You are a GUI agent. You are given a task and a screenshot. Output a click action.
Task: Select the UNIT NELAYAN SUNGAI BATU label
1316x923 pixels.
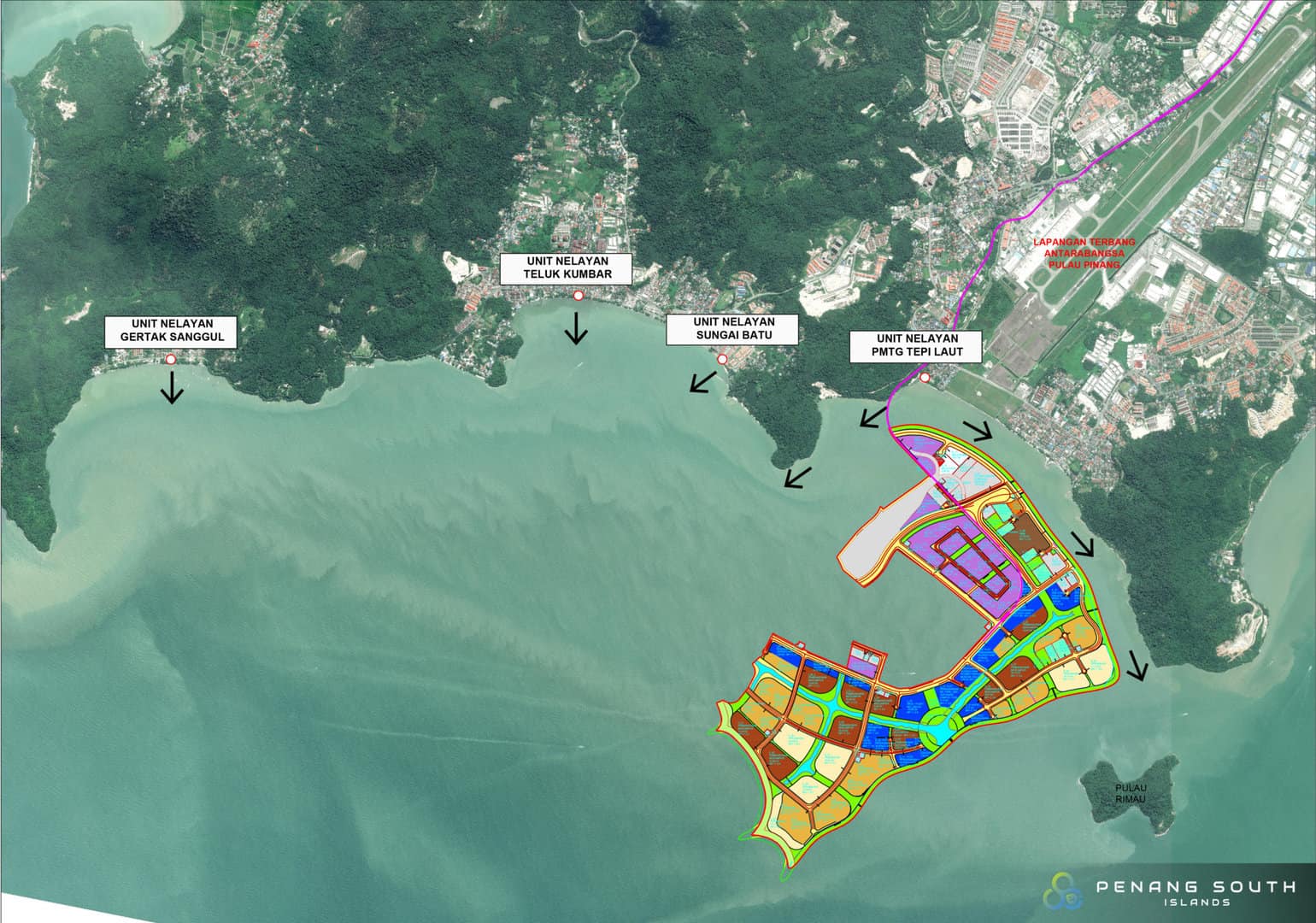click(x=731, y=329)
